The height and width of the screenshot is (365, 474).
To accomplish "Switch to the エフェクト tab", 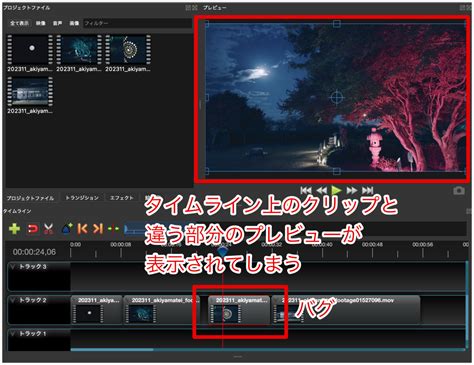I will (122, 198).
